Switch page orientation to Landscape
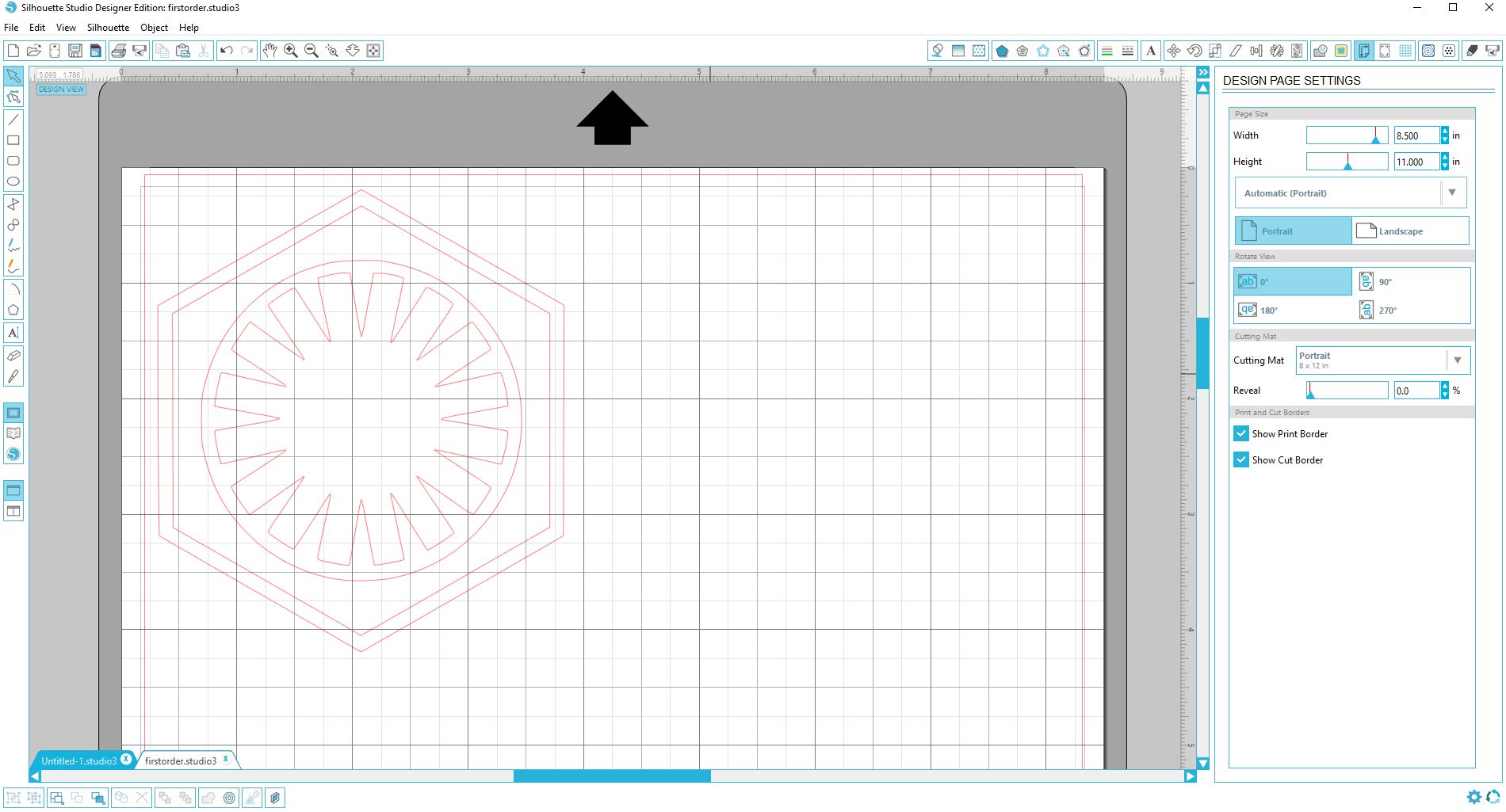This screenshot has height=812, width=1506. pyautogui.click(x=1410, y=231)
